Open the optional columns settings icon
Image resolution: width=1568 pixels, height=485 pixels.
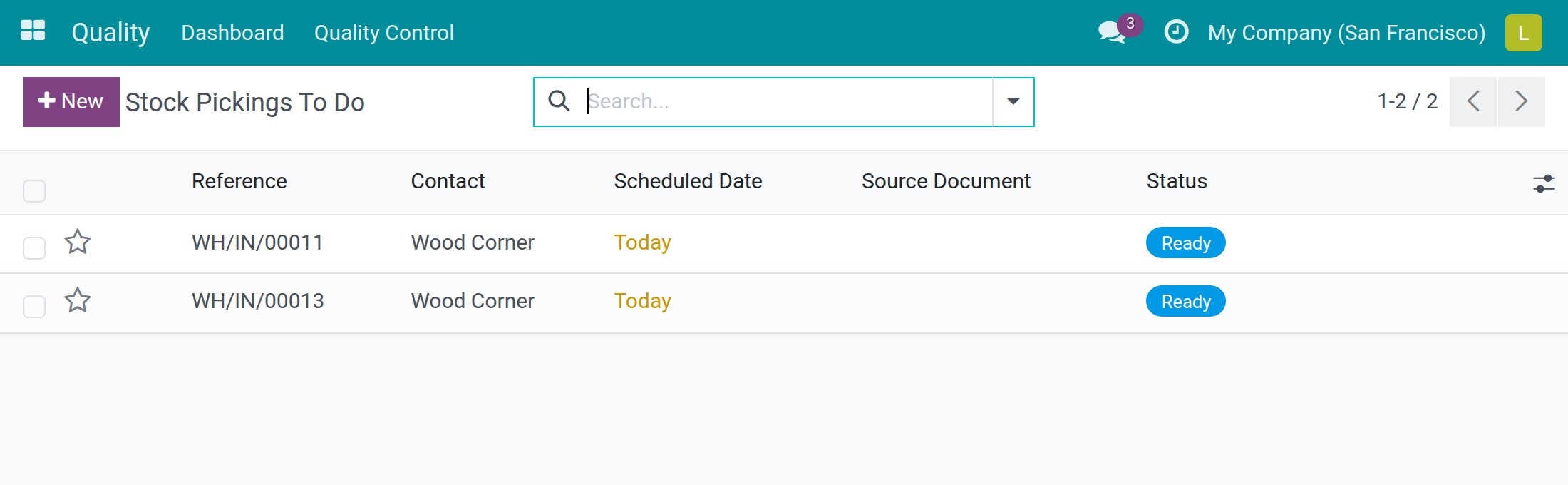(x=1544, y=183)
